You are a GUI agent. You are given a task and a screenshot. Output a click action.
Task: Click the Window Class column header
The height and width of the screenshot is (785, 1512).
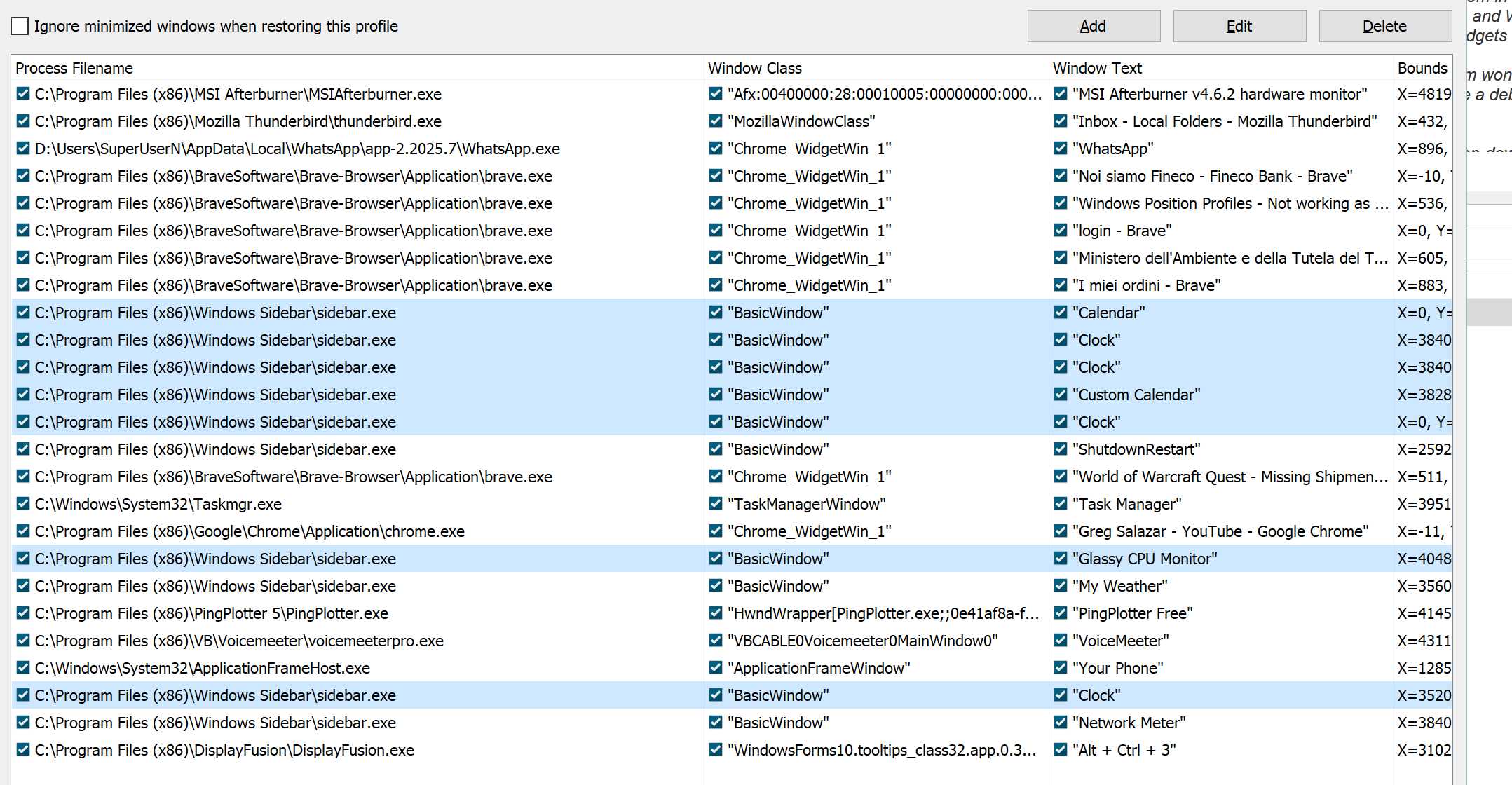[754, 68]
